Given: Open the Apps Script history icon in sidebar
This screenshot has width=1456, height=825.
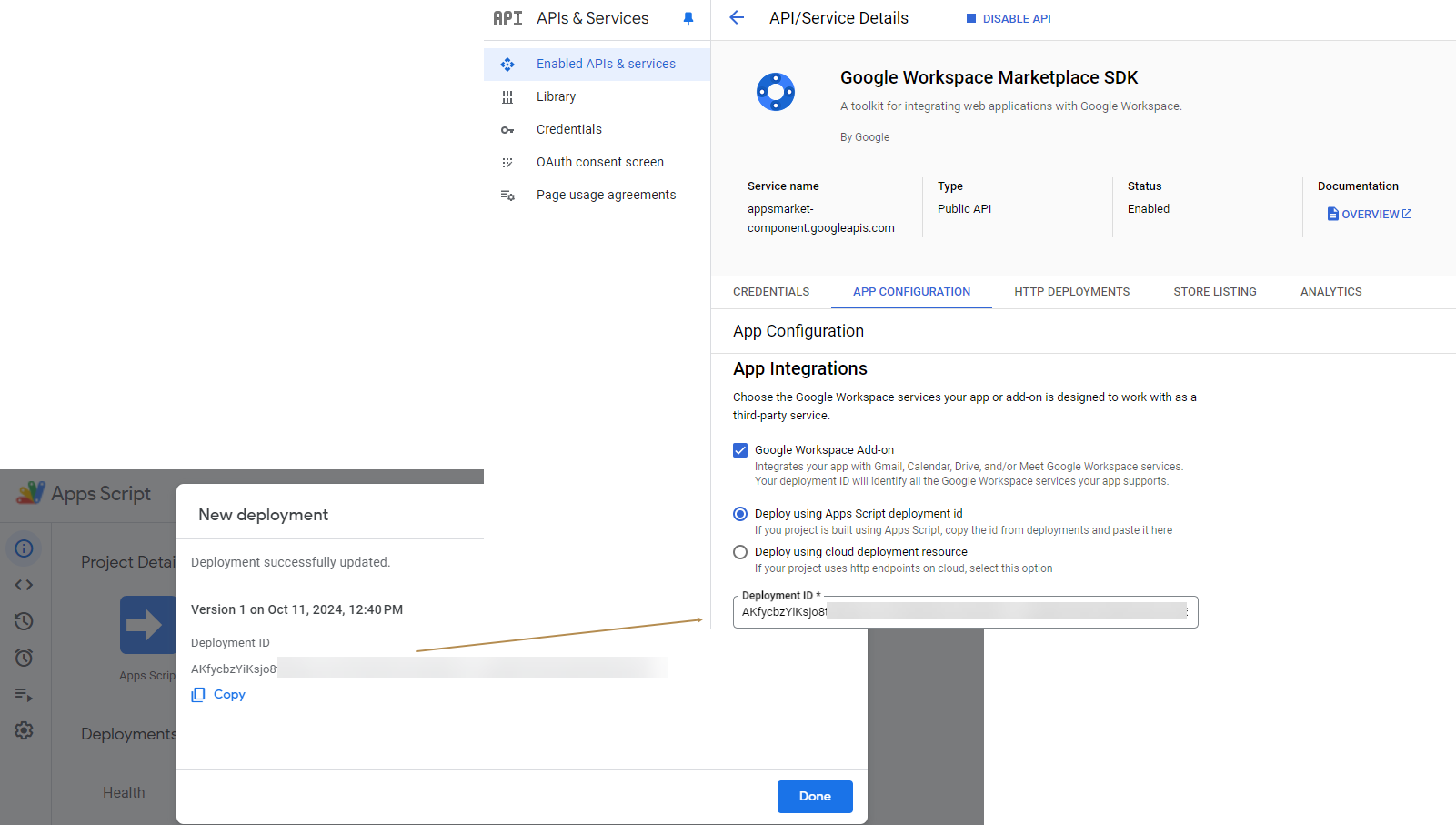Looking at the screenshot, I should pyautogui.click(x=25, y=621).
